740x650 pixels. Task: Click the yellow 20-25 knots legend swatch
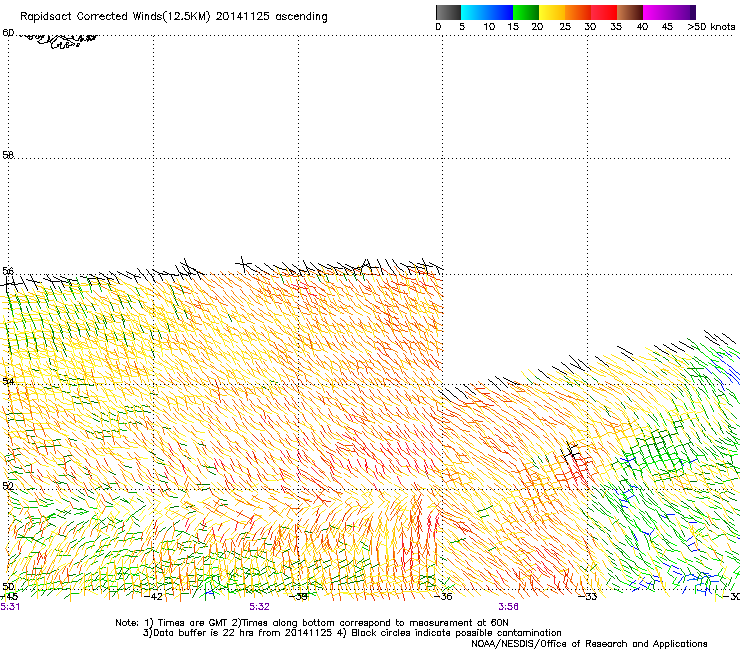coord(552,12)
